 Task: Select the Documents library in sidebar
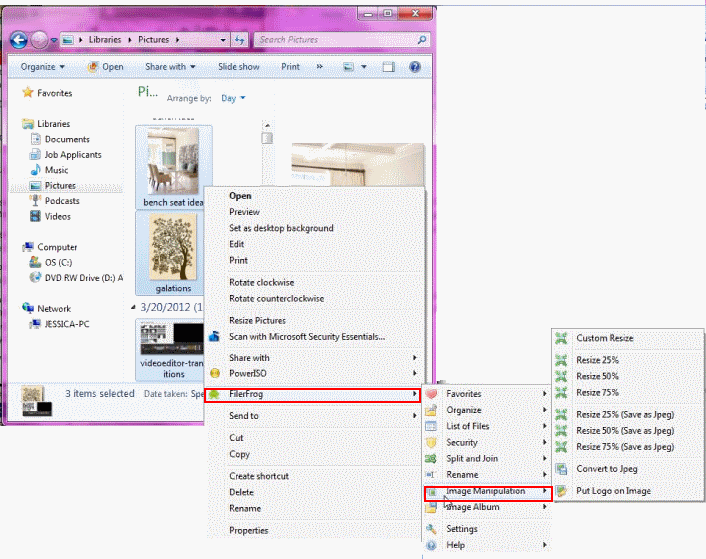[67, 139]
